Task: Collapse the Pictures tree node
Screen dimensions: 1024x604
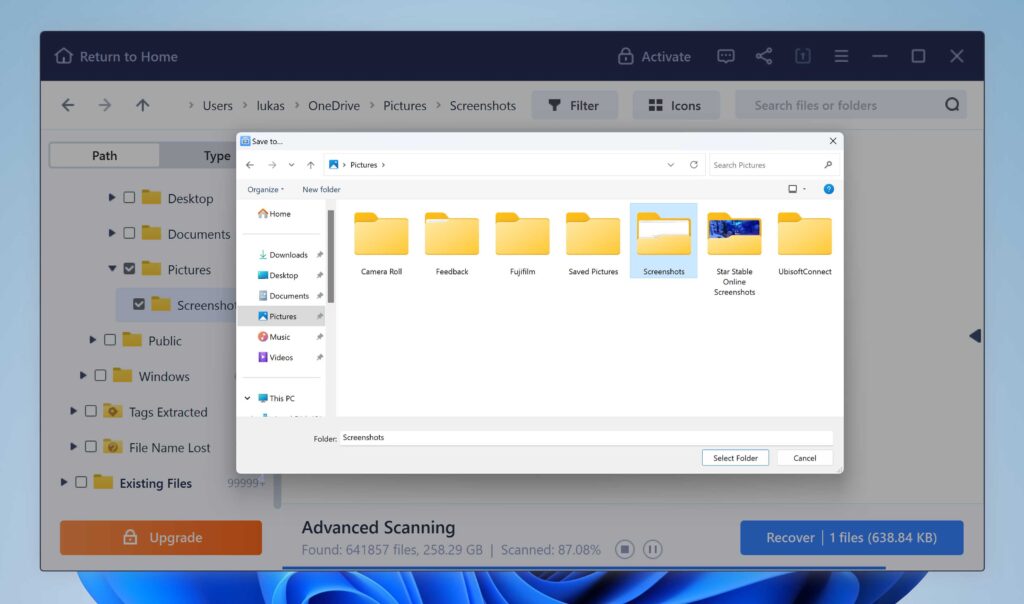Action: coord(112,269)
